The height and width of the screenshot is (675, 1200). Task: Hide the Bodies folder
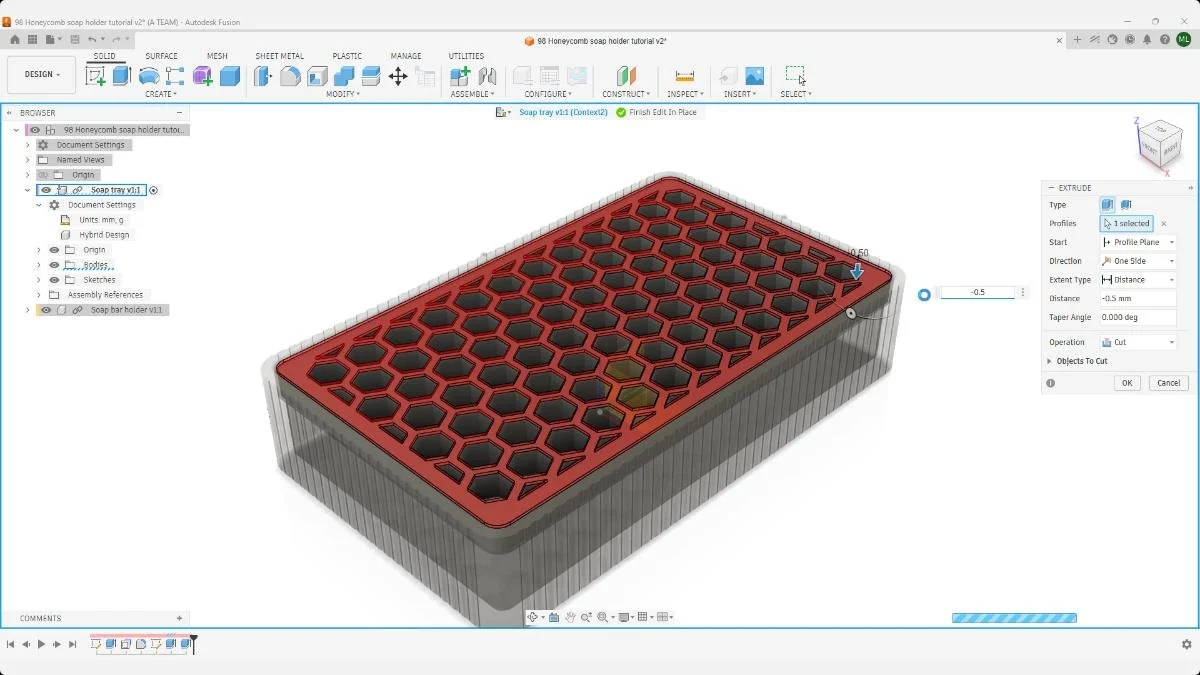click(x=54, y=265)
